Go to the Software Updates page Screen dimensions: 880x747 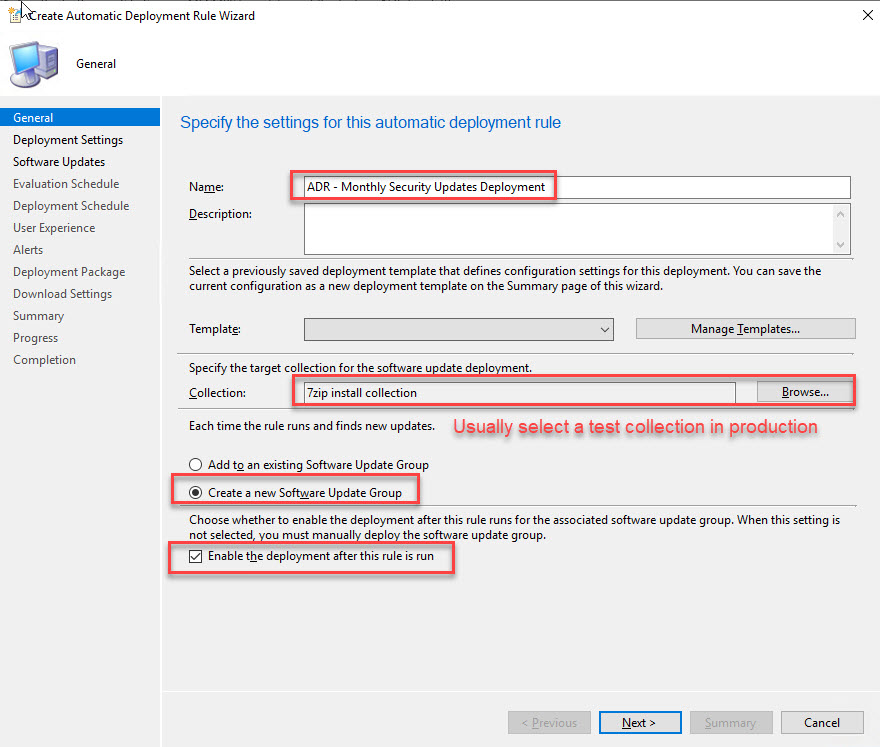click(59, 162)
